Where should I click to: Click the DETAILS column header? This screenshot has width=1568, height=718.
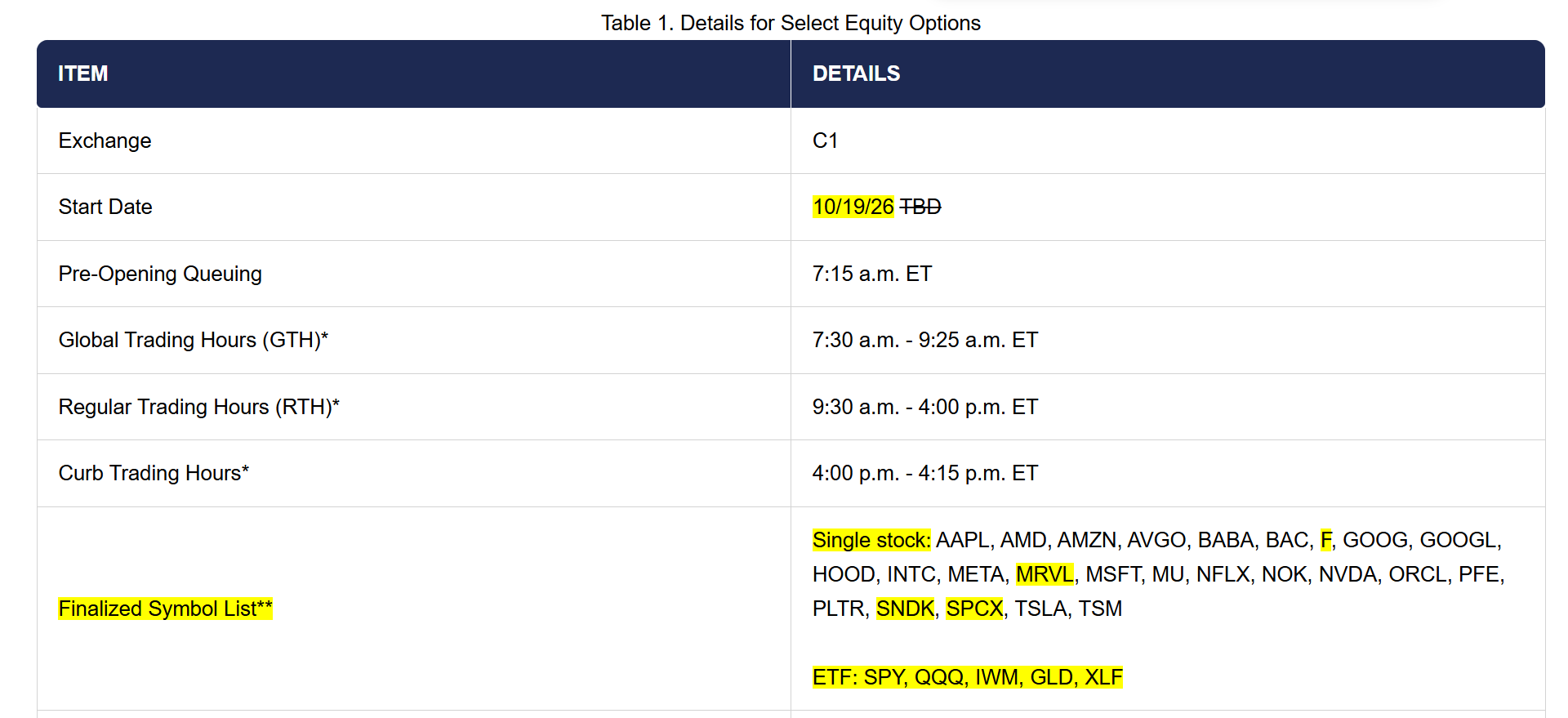[856, 74]
